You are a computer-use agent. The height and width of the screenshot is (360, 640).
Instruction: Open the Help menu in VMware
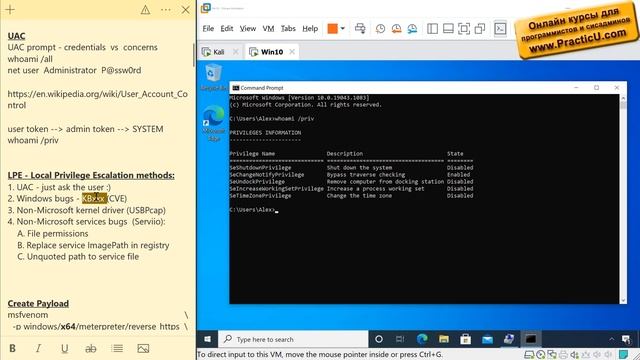coord(310,29)
